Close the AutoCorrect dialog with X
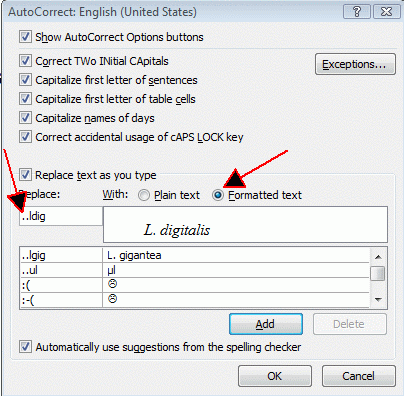 click(x=386, y=12)
